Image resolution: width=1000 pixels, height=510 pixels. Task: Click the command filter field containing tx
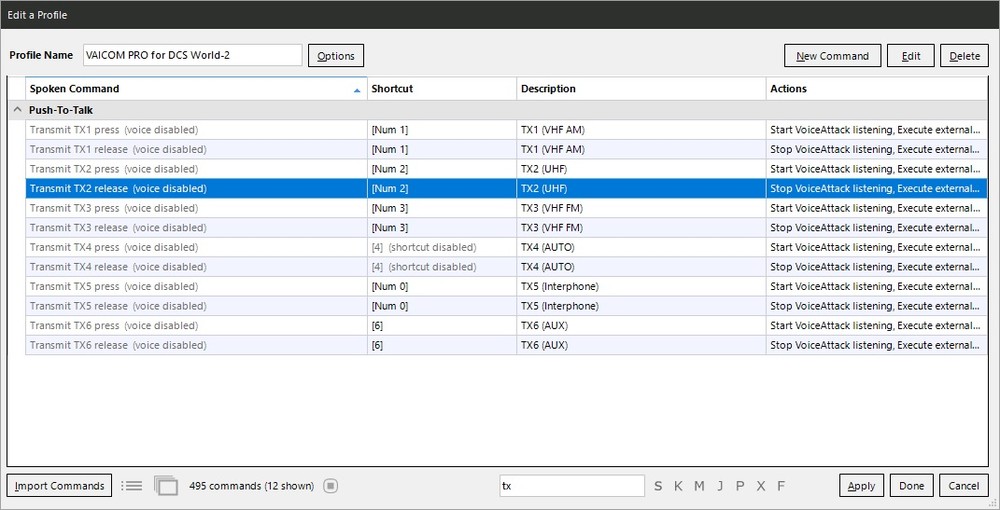pos(572,486)
